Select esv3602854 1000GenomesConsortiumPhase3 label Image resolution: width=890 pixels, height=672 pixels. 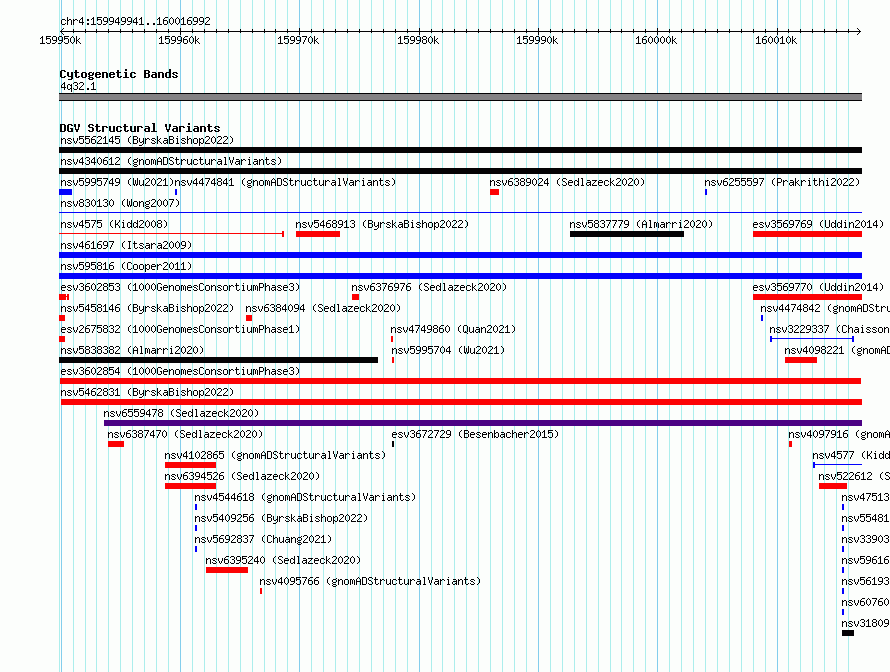pos(180,371)
